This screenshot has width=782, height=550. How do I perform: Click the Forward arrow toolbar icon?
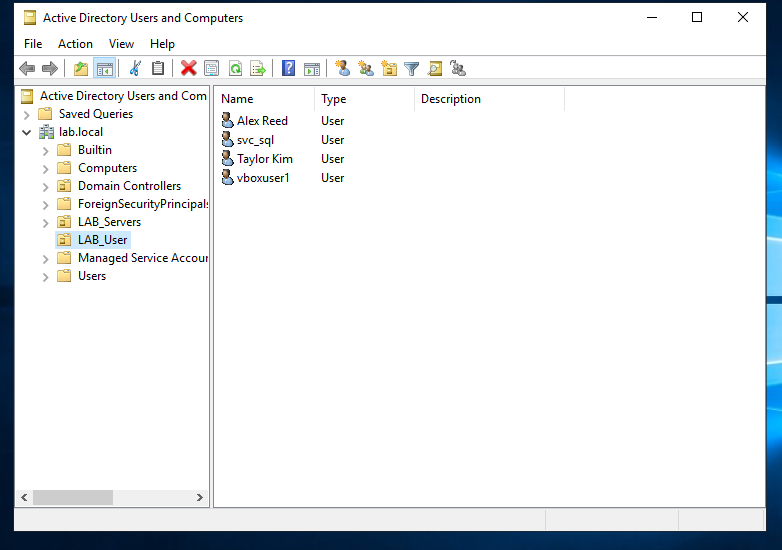click(x=50, y=68)
